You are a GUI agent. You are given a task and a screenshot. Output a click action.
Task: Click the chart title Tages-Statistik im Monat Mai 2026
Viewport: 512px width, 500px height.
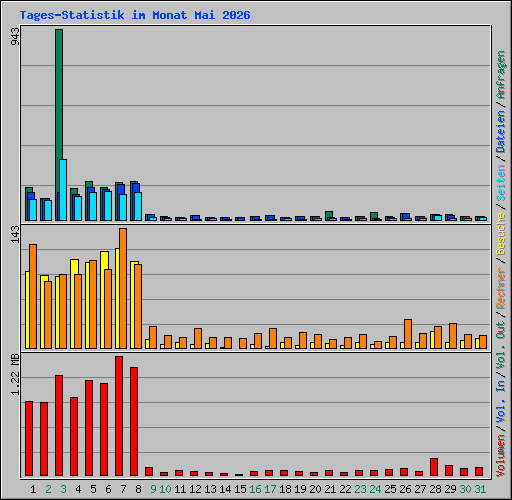click(x=135, y=15)
